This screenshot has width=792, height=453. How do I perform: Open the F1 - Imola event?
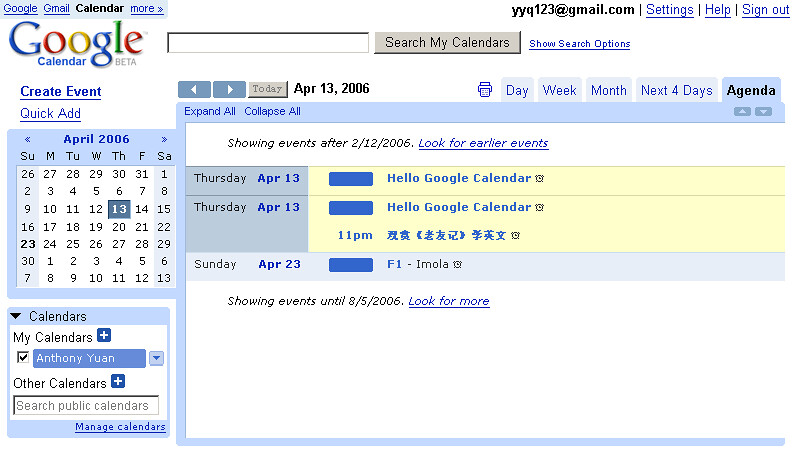(417, 264)
